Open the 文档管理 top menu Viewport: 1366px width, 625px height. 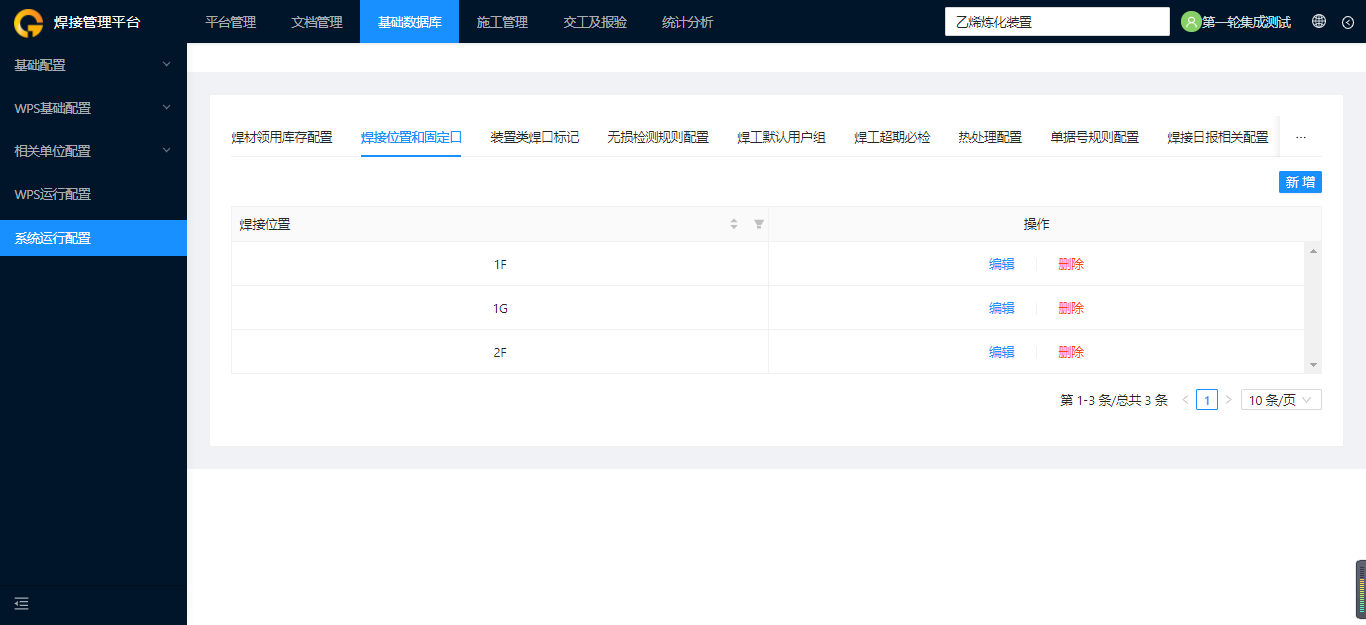(317, 22)
